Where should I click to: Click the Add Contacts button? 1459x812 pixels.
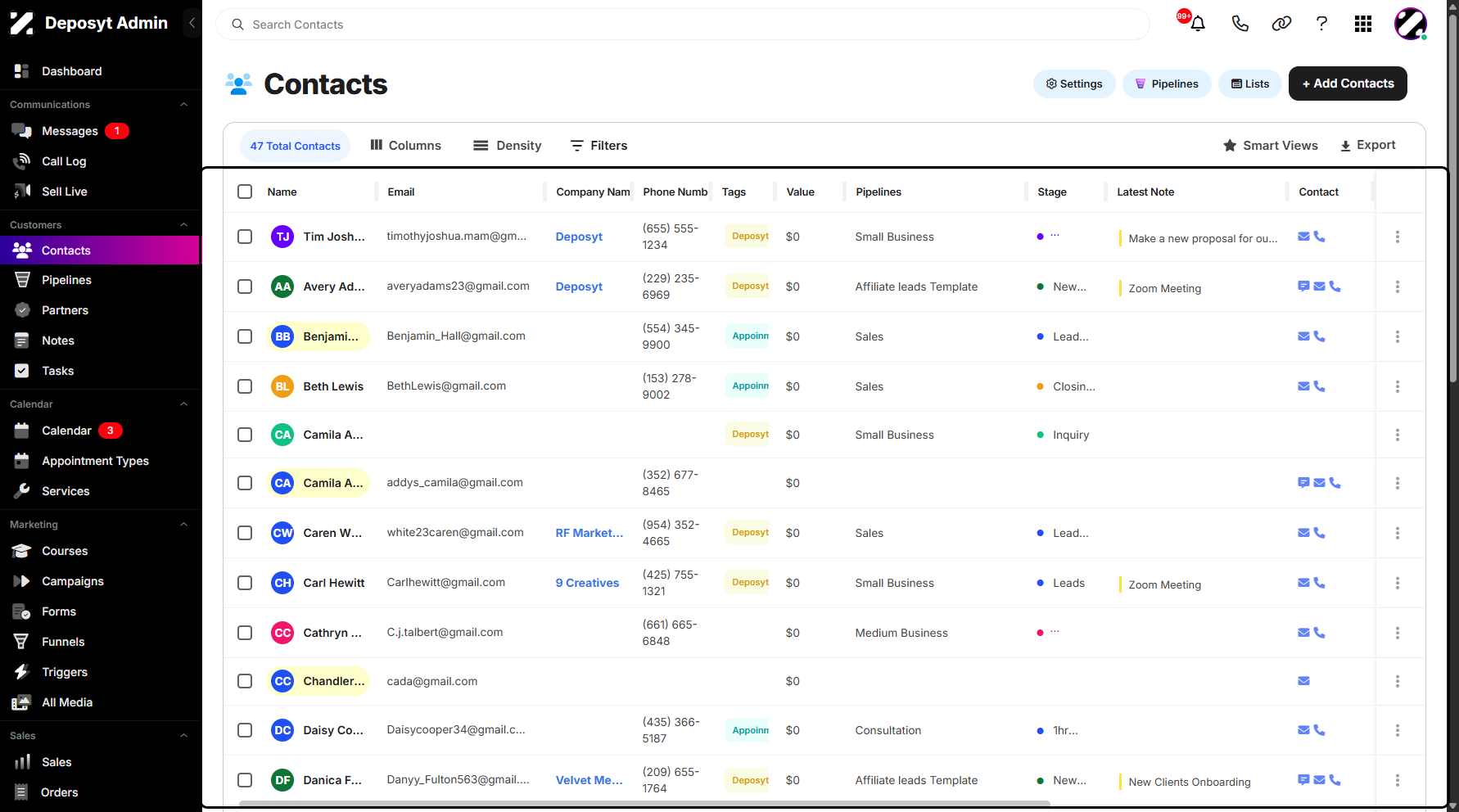click(x=1348, y=83)
